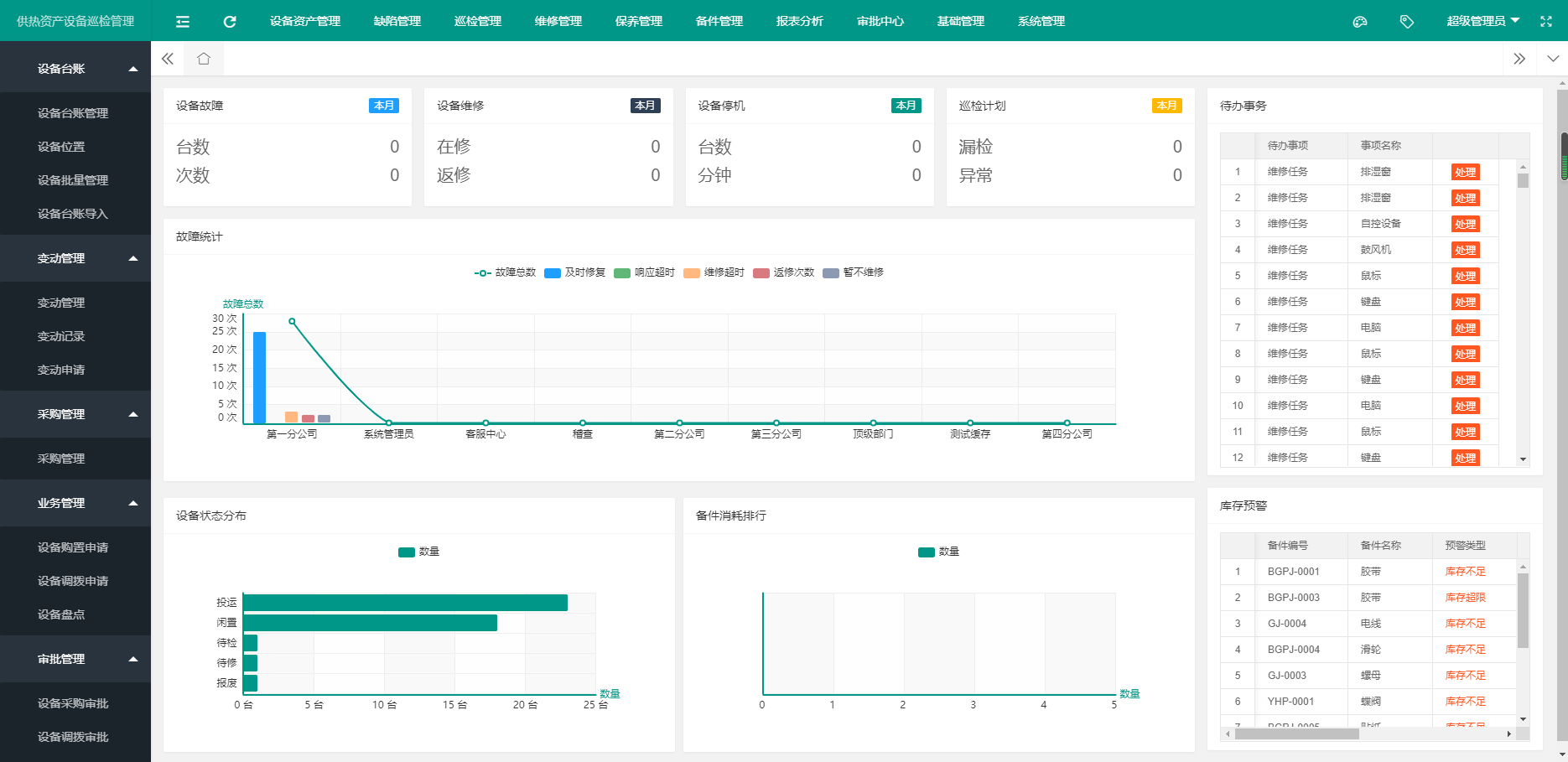The image size is (1568, 762).
Task: Toggle 响应超时 legend swatch
Action: (x=622, y=272)
